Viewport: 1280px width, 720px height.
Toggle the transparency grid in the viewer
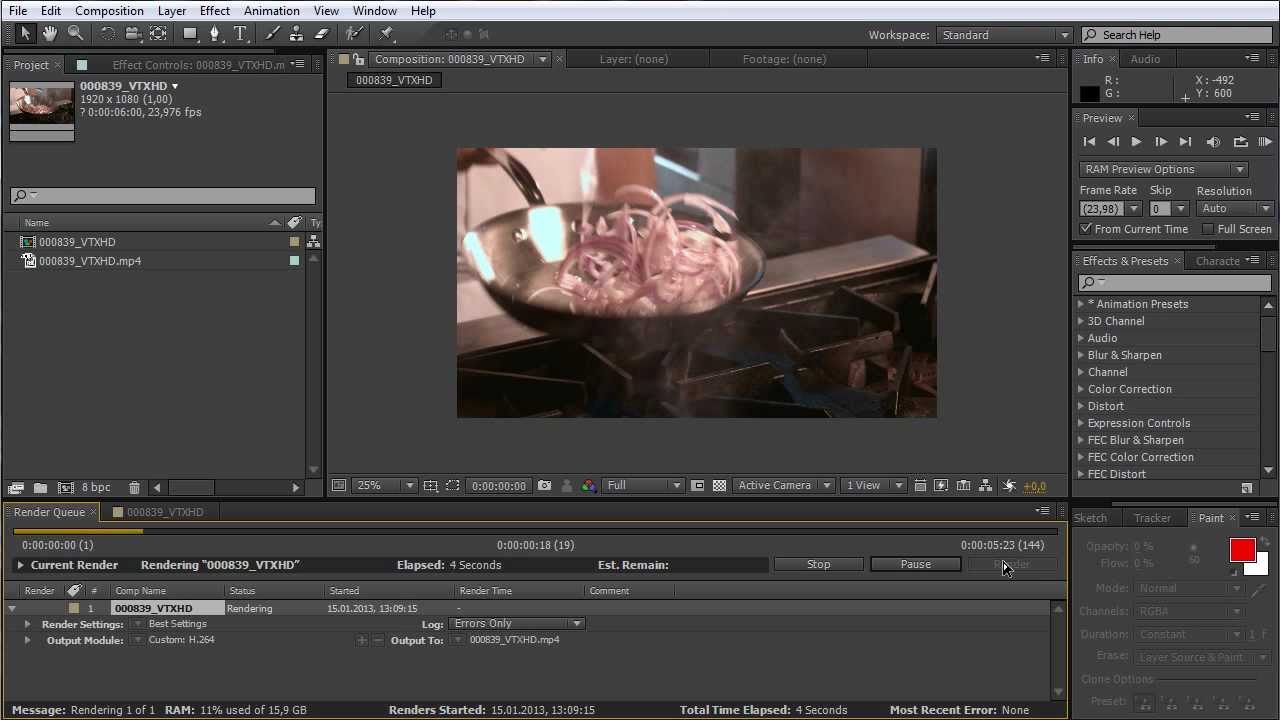click(719, 486)
